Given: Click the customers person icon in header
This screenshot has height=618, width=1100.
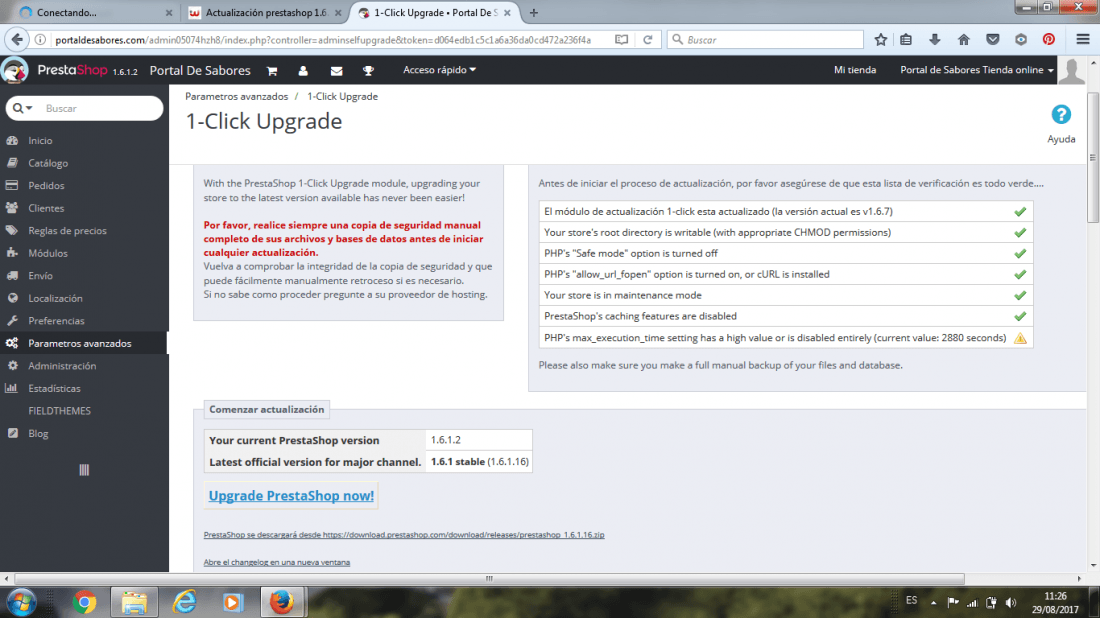Looking at the screenshot, I should [x=303, y=71].
